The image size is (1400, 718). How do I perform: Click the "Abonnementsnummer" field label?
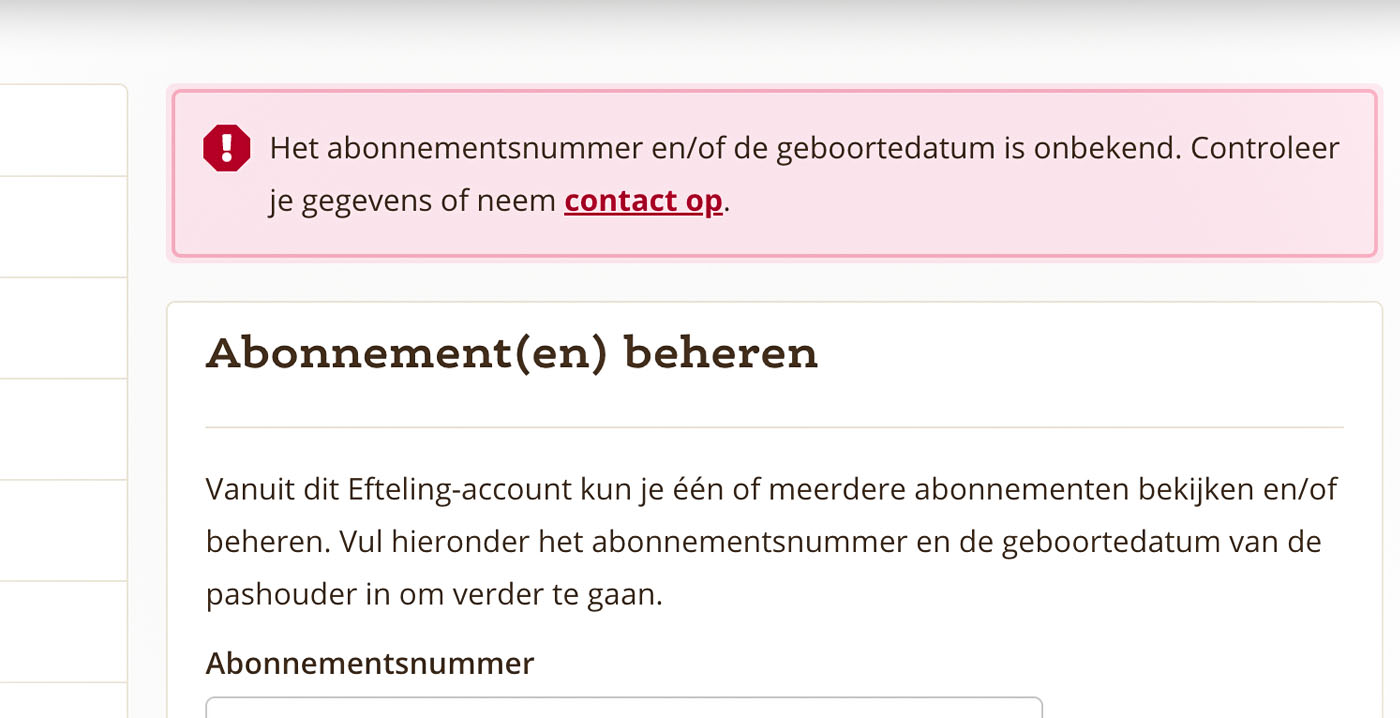(370, 663)
